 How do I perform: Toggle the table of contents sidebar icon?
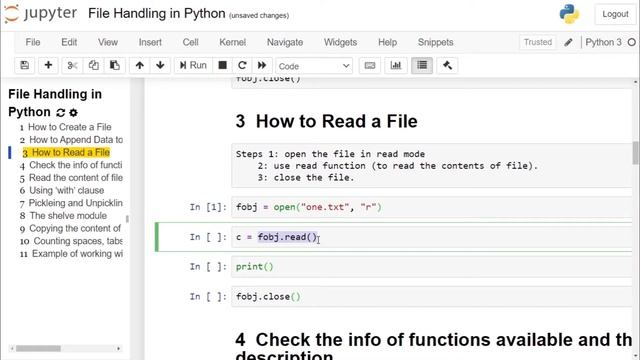[422, 65]
